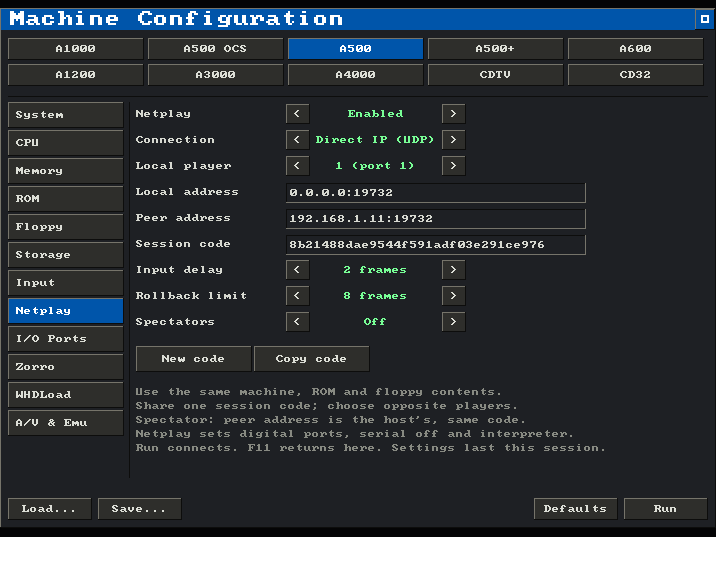Select the A500 OCS machine preset
The height and width of the screenshot is (581, 716).
tap(215, 49)
